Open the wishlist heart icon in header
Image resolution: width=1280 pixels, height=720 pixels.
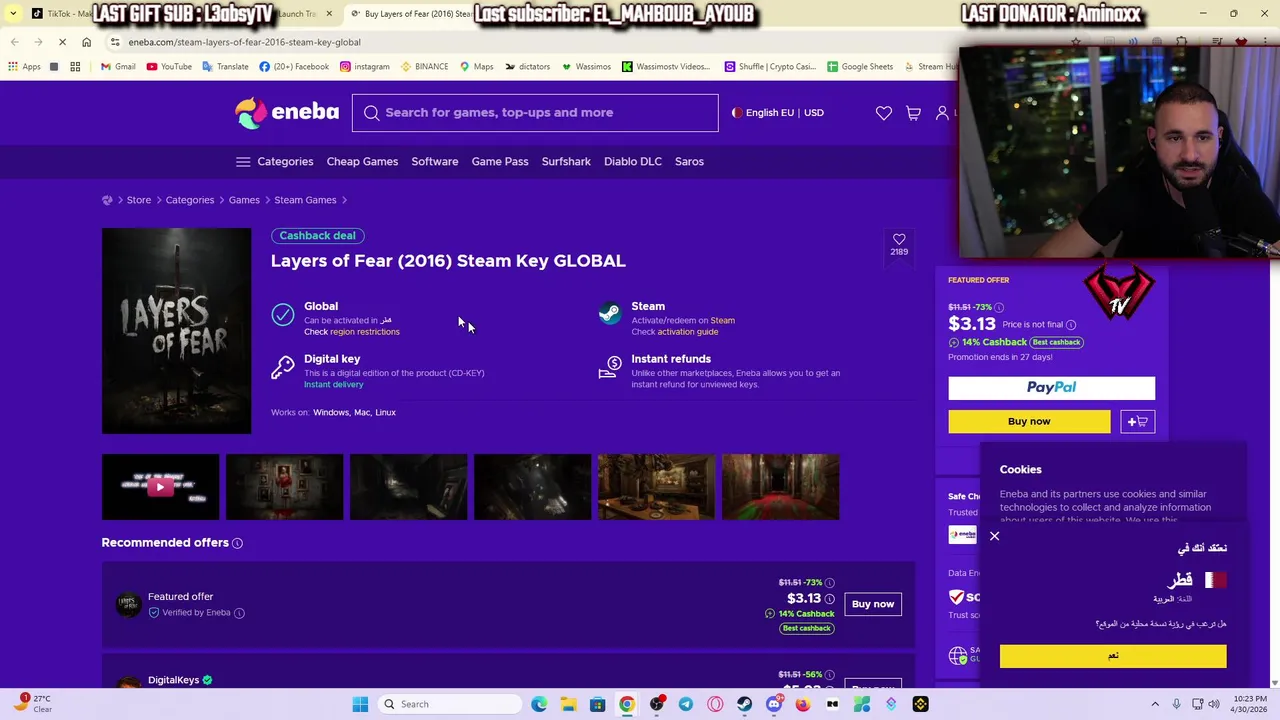pos(884,113)
